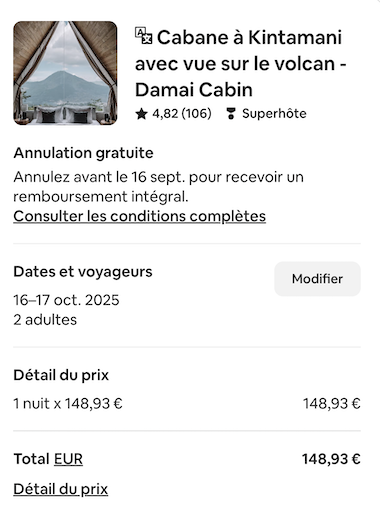
Task: Click the 4,82 (106) rating text
Action: [x=182, y=114]
